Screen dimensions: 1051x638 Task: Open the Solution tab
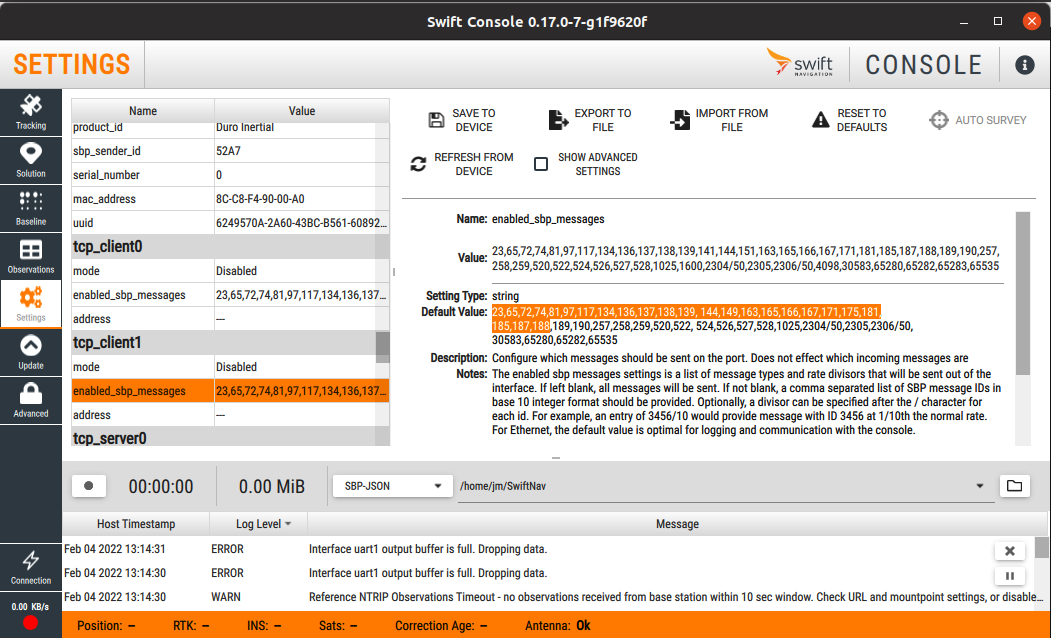pos(31,160)
